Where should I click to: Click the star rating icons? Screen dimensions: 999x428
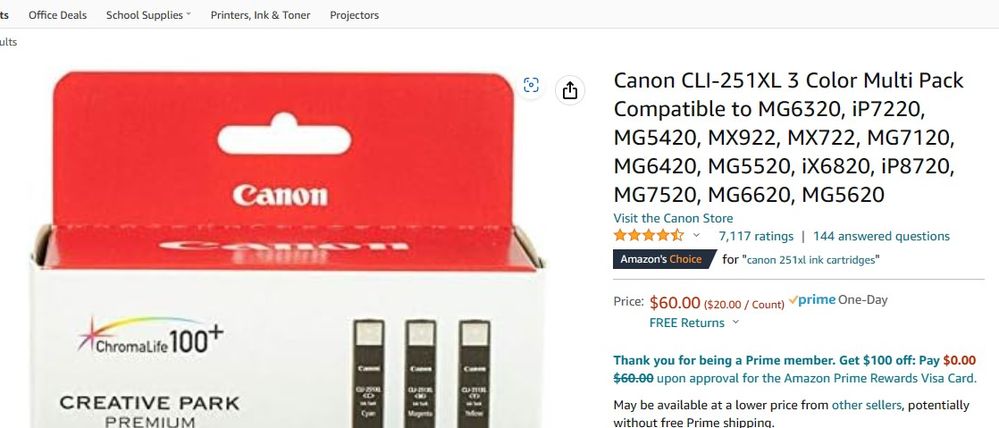click(x=649, y=236)
